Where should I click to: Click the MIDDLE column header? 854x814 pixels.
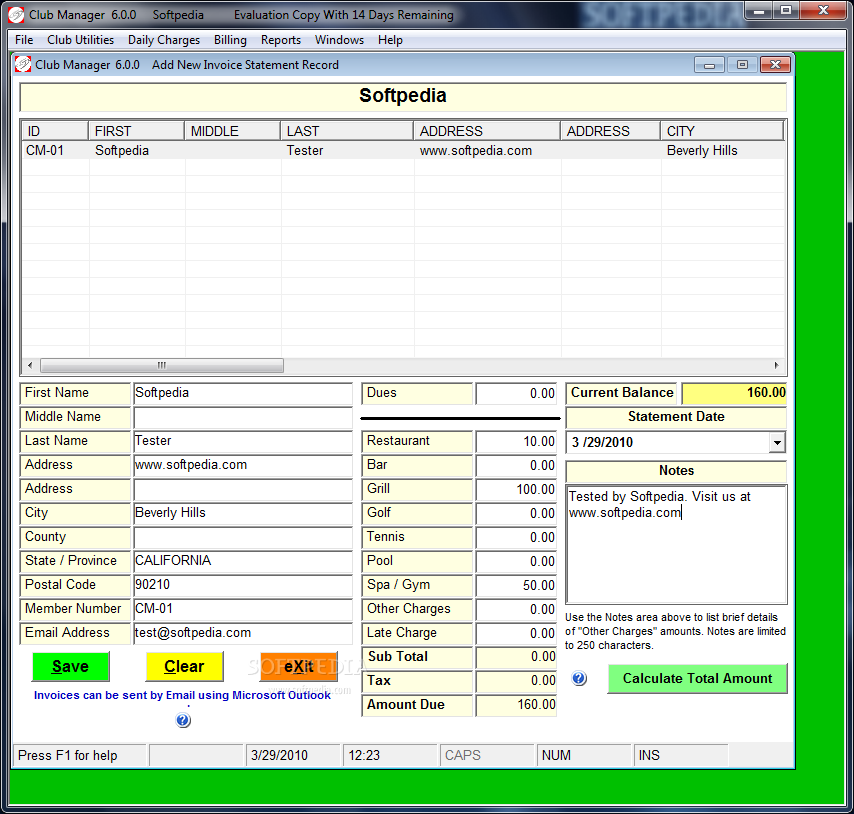233,131
